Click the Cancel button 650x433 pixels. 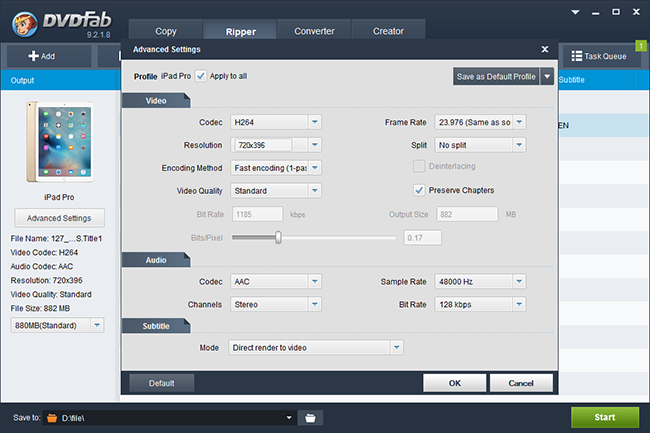[x=521, y=383]
